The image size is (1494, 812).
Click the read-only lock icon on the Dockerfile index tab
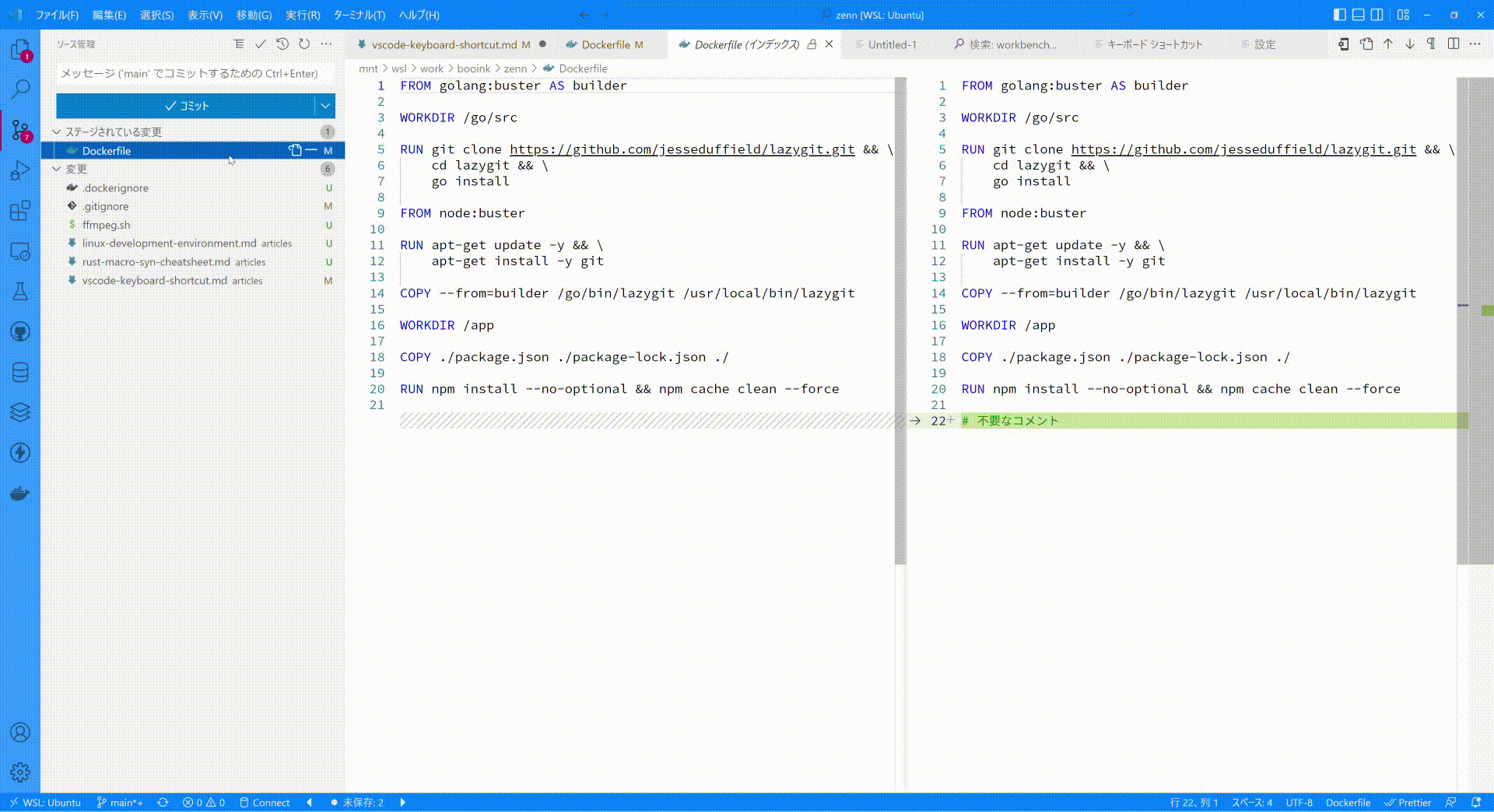pyautogui.click(x=812, y=44)
